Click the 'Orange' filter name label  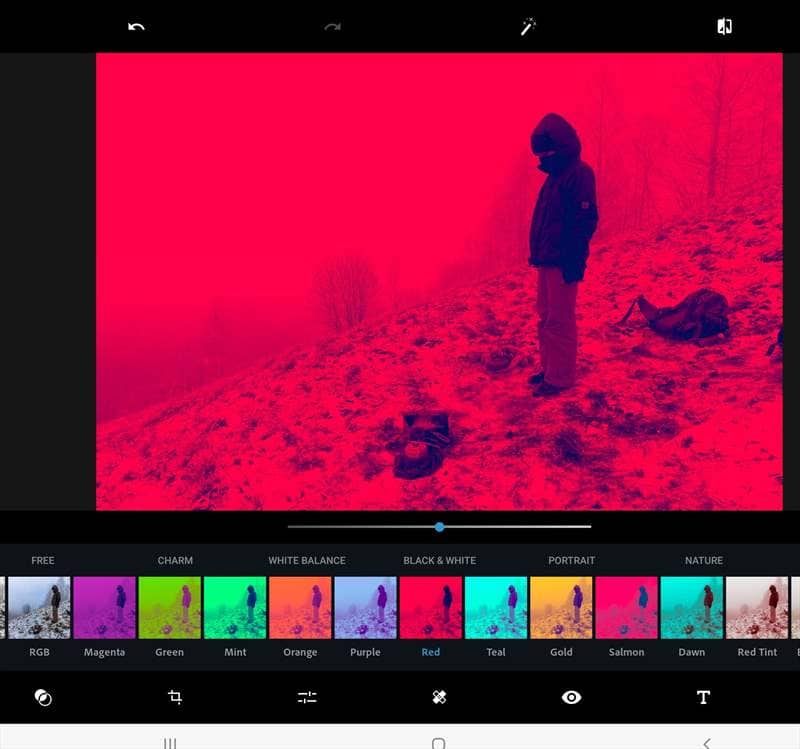301,653
